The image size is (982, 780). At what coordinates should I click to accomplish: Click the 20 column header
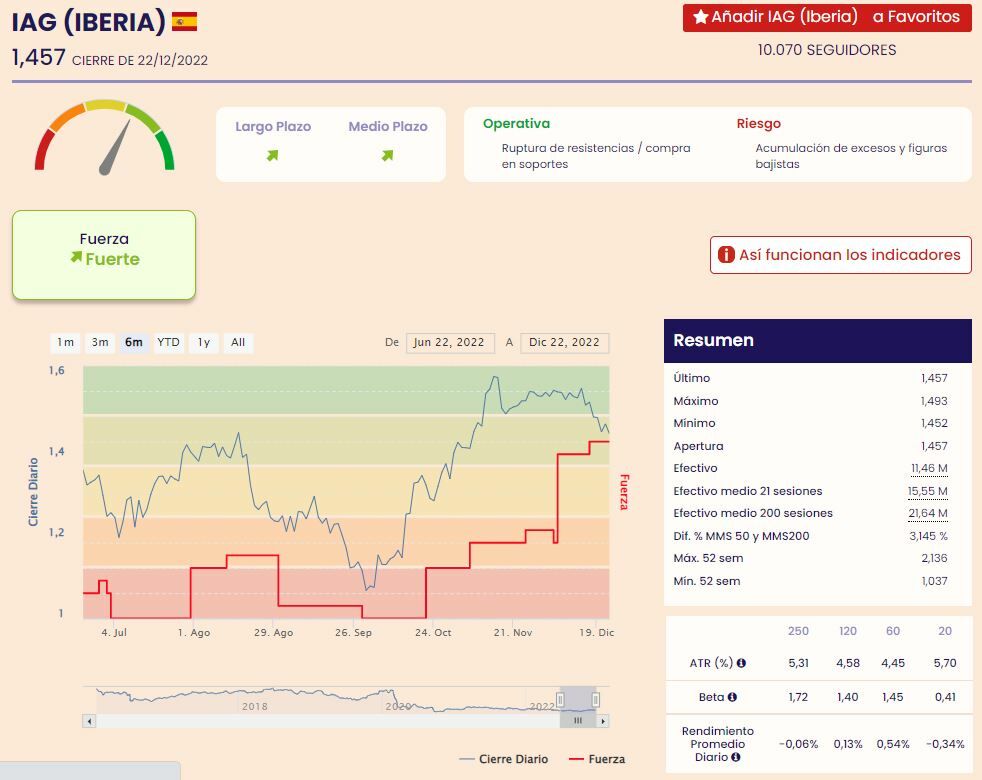click(944, 631)
